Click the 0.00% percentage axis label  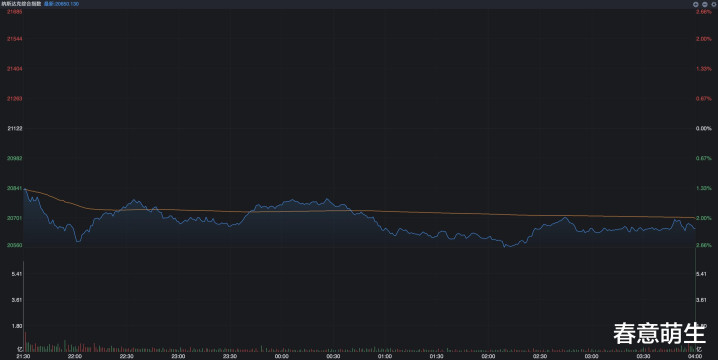pos(704,129)
